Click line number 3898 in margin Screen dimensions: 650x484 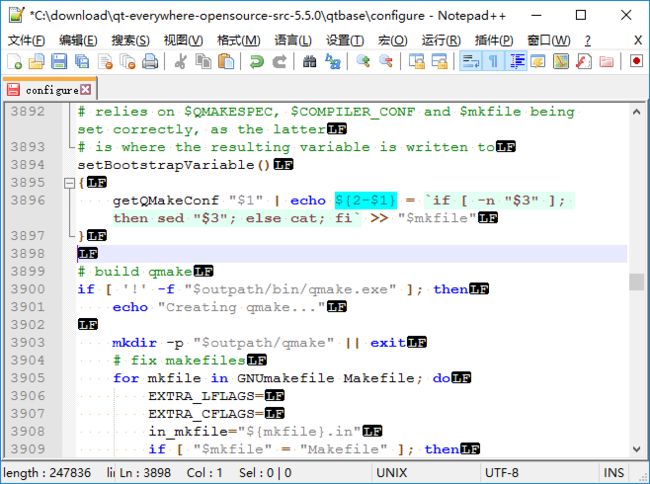[28, 253]
